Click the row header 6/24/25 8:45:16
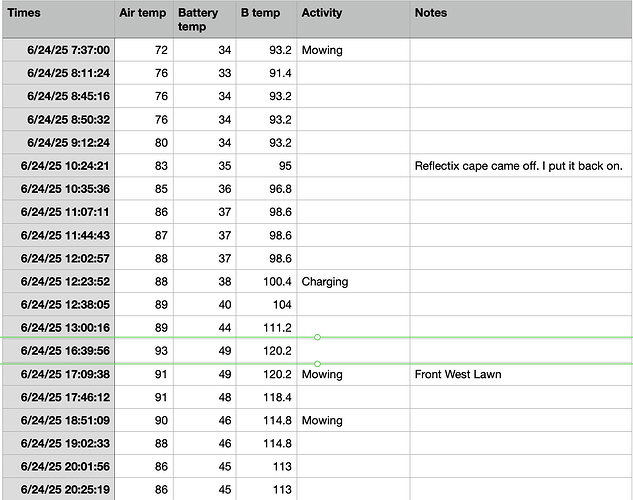 tap(59, 96)
